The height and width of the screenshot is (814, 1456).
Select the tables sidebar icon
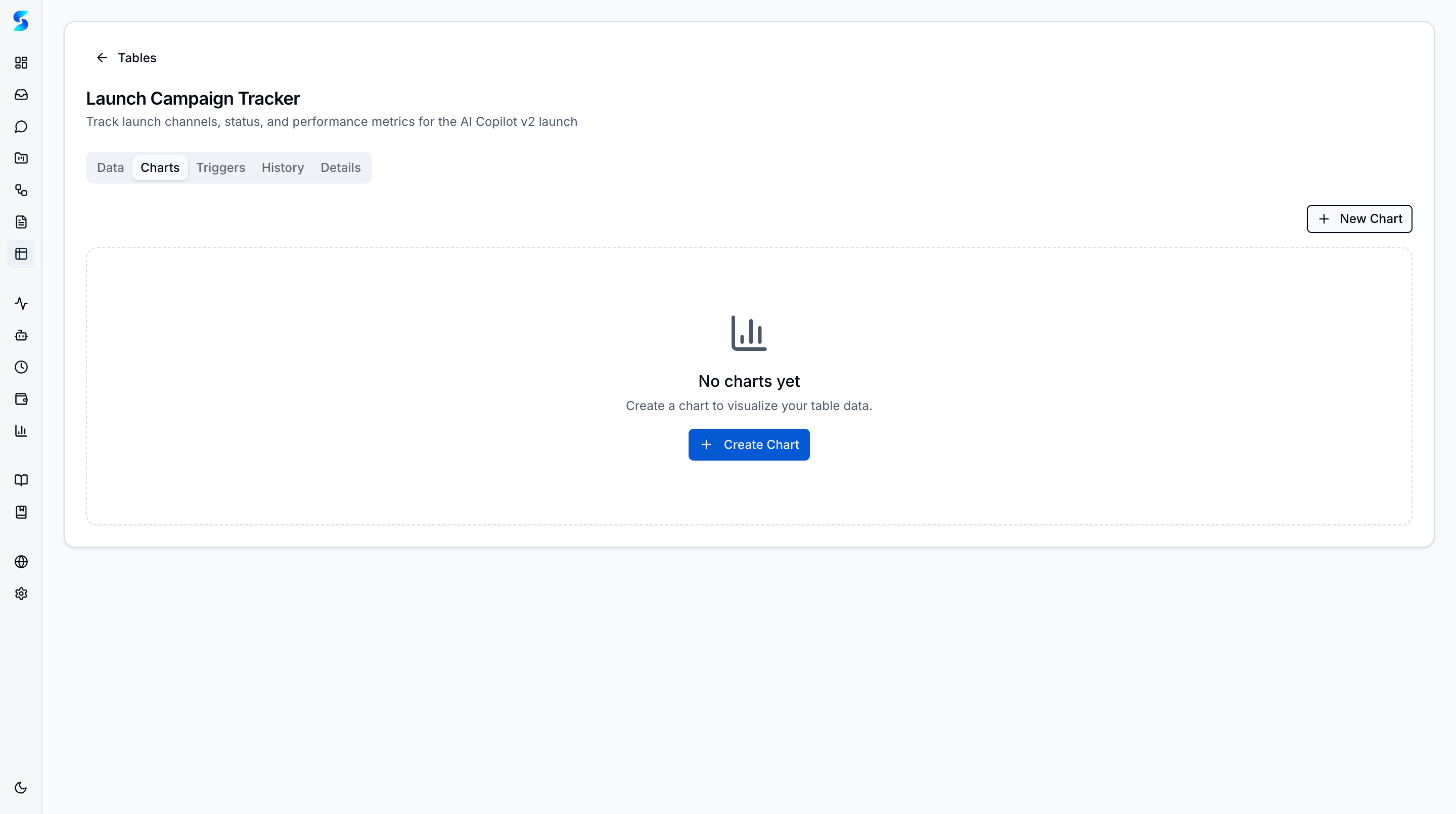coord(21,254)
